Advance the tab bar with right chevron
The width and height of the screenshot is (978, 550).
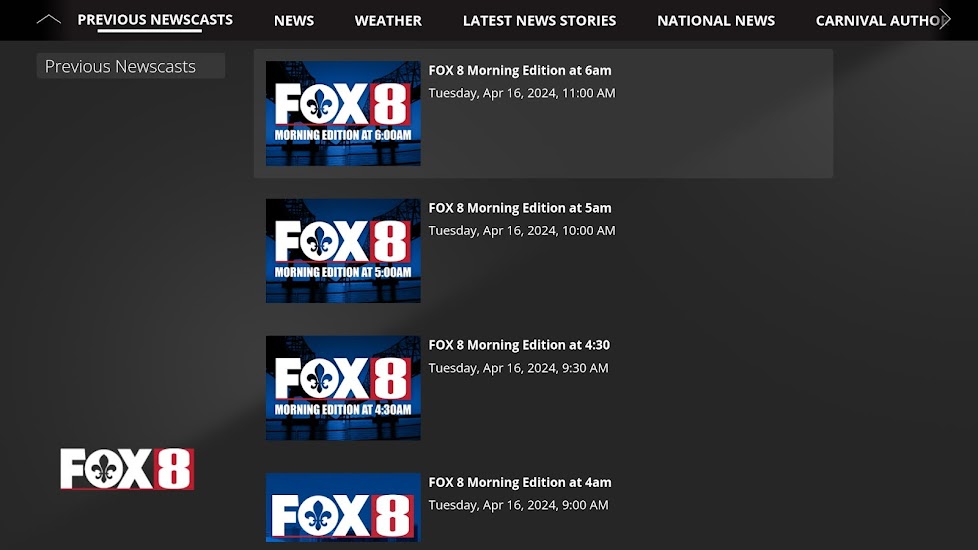945,19
